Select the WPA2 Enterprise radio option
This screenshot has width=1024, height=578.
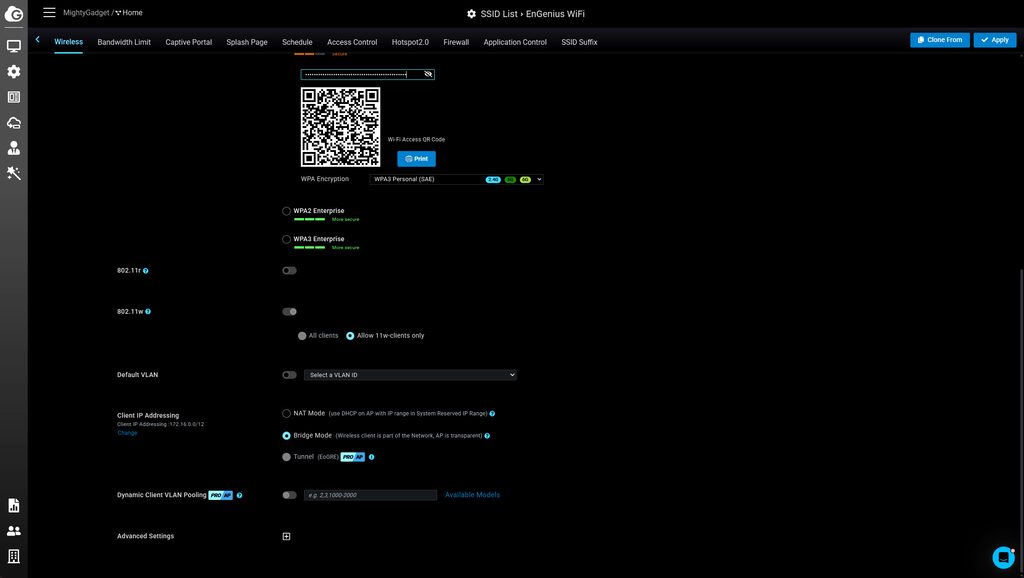pos(286,211)
